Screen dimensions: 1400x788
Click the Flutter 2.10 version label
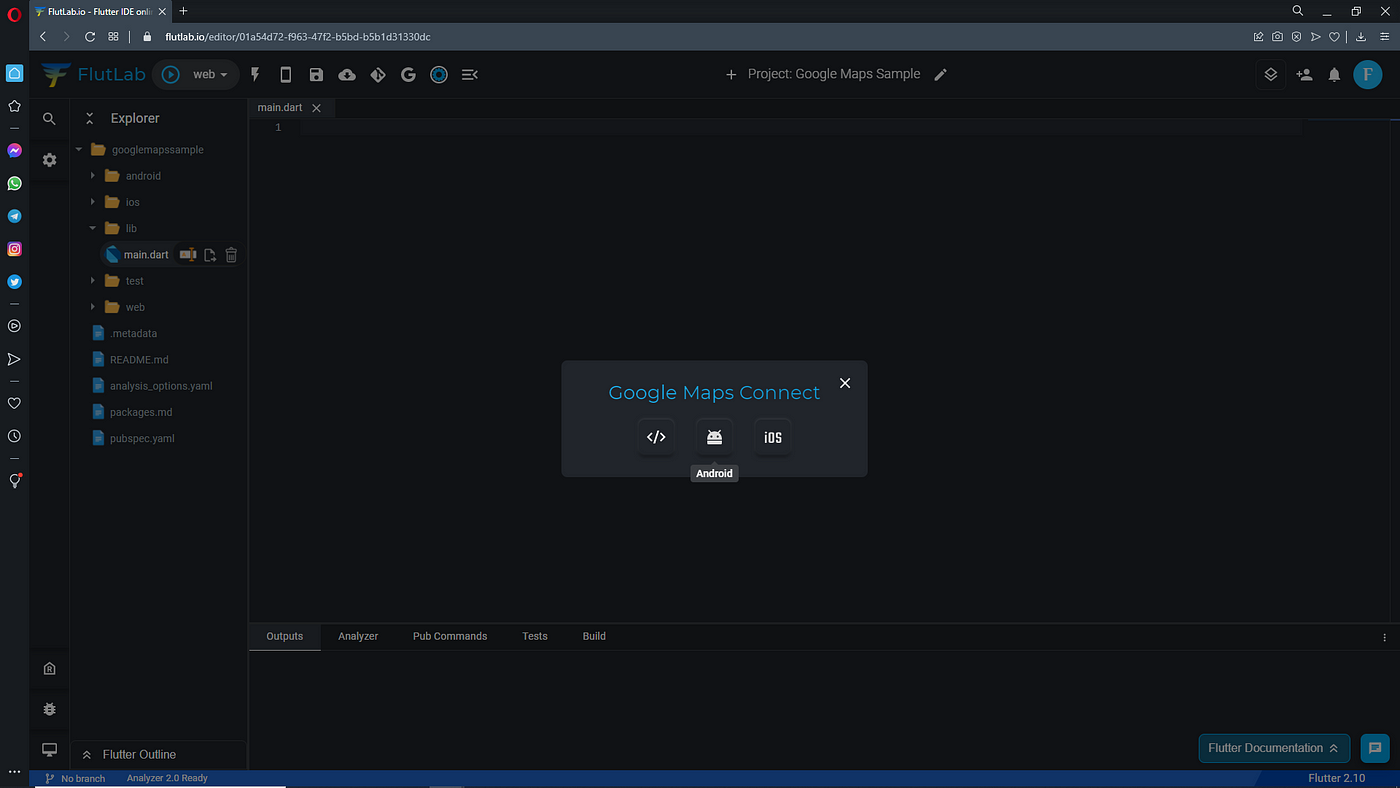[1337, 778]
